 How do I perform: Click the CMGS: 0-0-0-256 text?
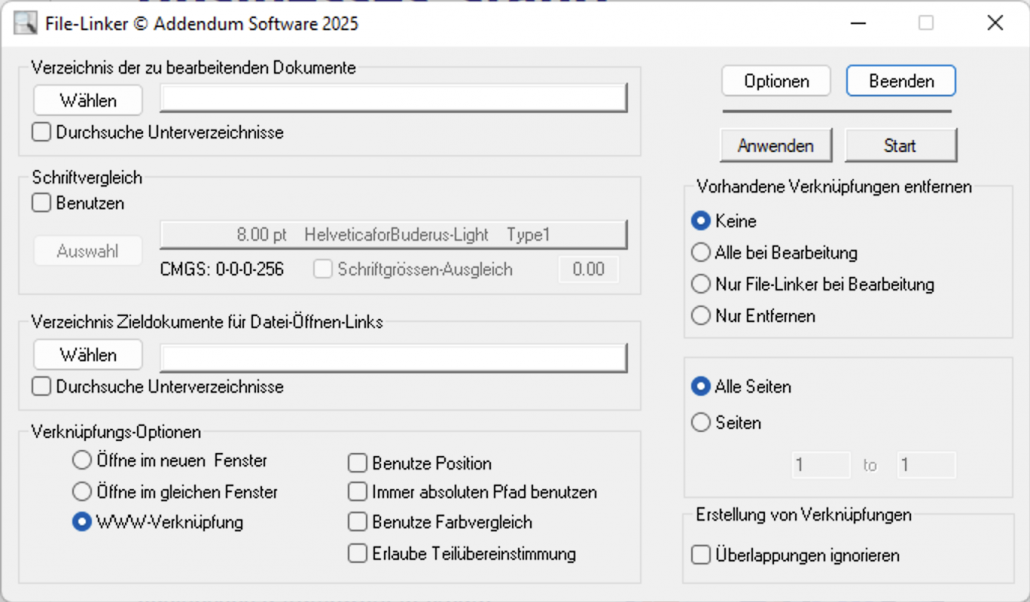point(222,269)
